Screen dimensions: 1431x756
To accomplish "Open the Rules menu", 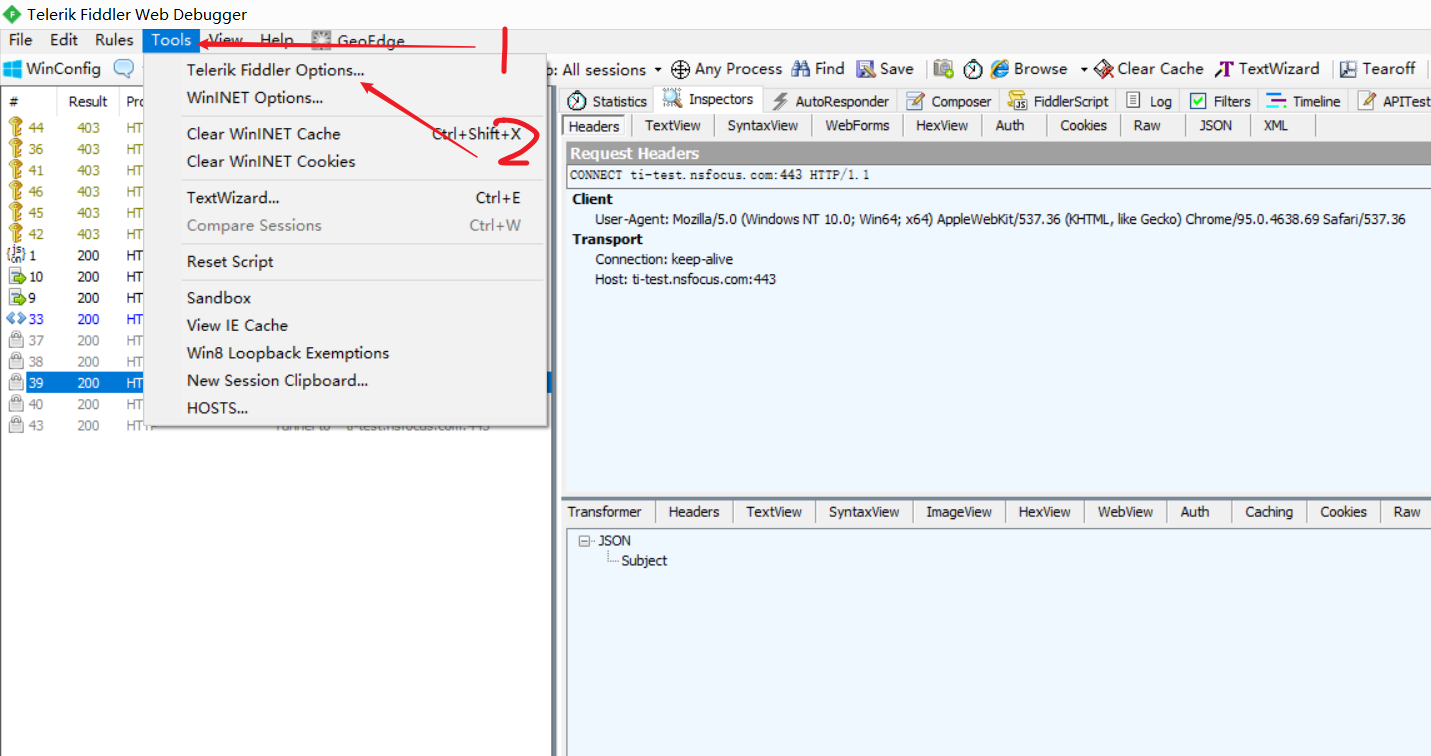I will [113, 40].
